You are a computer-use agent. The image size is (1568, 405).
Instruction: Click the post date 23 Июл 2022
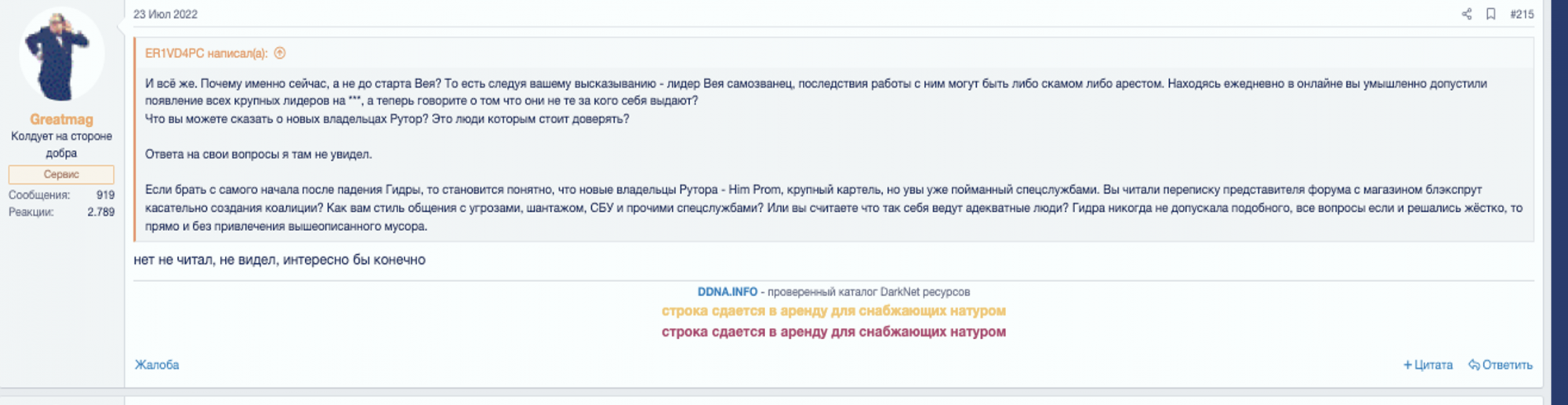(165, 14)
